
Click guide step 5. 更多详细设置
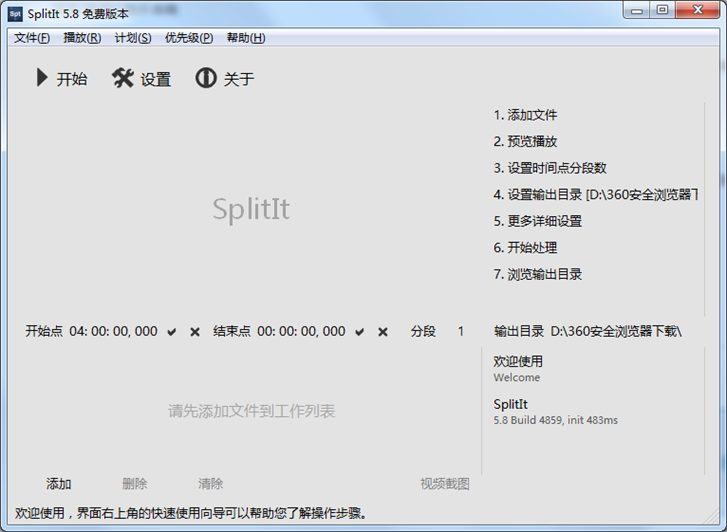538,221
